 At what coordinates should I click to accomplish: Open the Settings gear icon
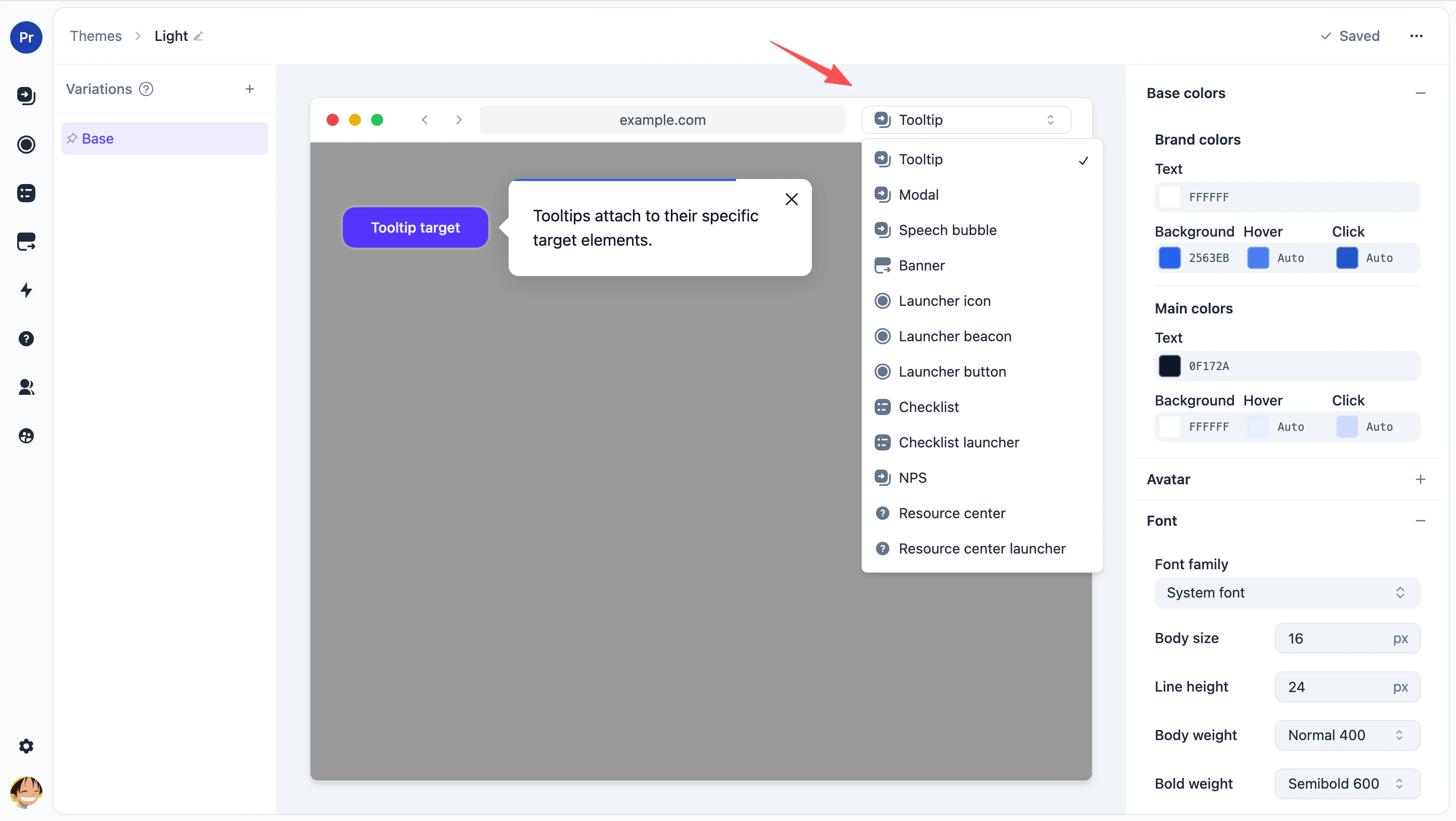(26, 746)
